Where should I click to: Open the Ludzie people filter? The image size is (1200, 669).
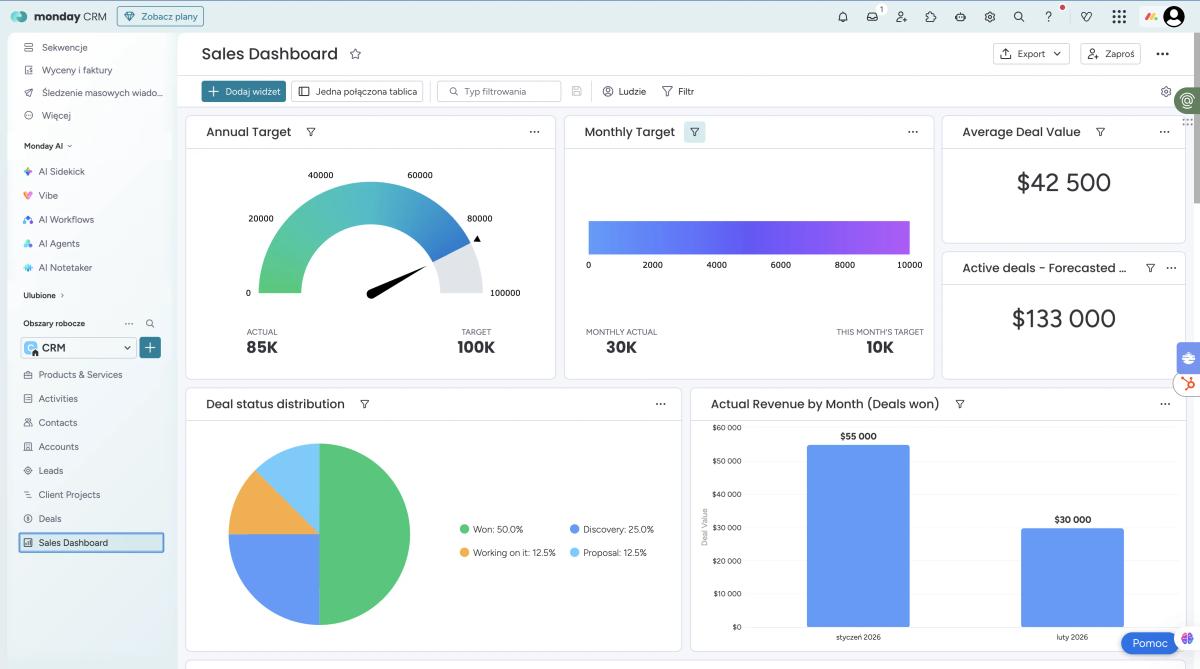pos(624,91)
